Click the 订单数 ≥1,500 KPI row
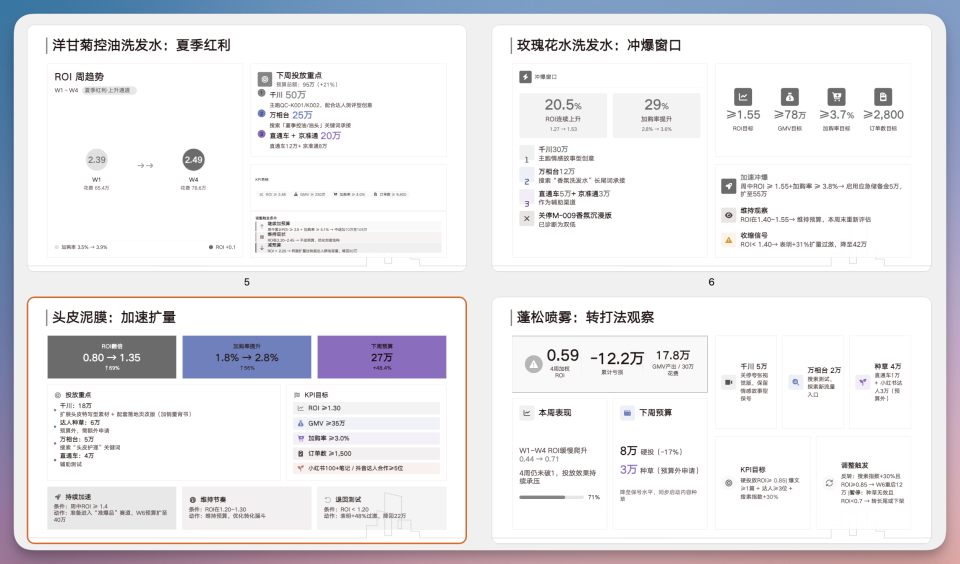960x564 pixels. [367, 454]
